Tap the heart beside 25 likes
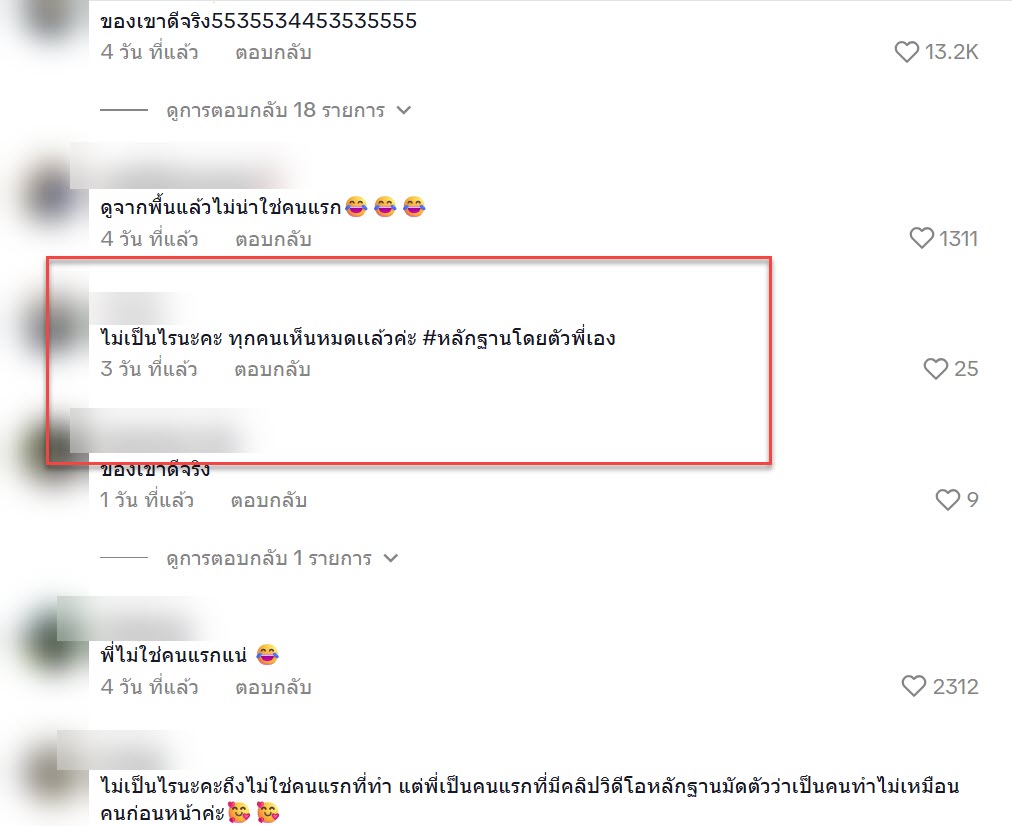This screenshot has width=1012, height=826. point(935,368)
